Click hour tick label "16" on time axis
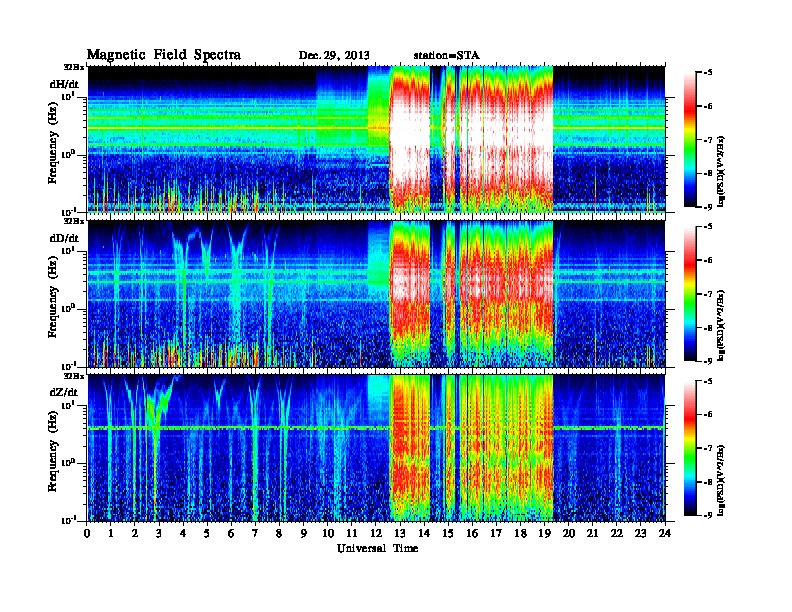This screenshot has height=612, width=792. (x=472, y=533)
